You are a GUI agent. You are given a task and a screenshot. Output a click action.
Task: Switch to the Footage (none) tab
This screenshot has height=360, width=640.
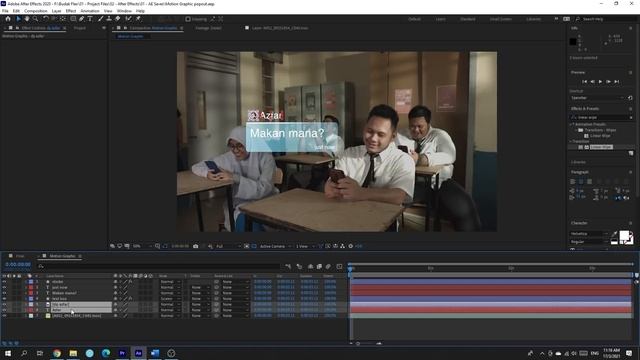coord(208,28)
